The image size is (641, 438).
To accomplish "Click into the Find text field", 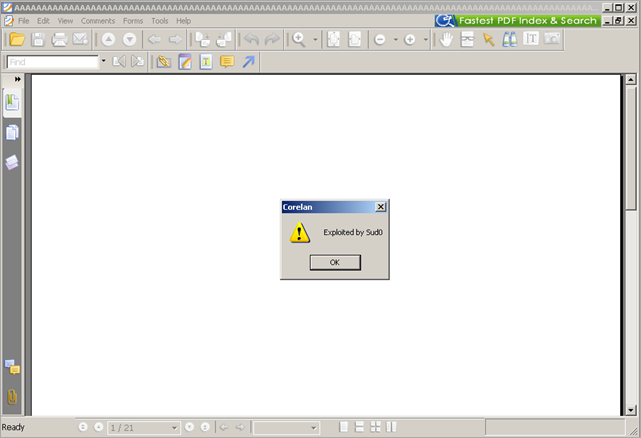I will tap(52, 62).
